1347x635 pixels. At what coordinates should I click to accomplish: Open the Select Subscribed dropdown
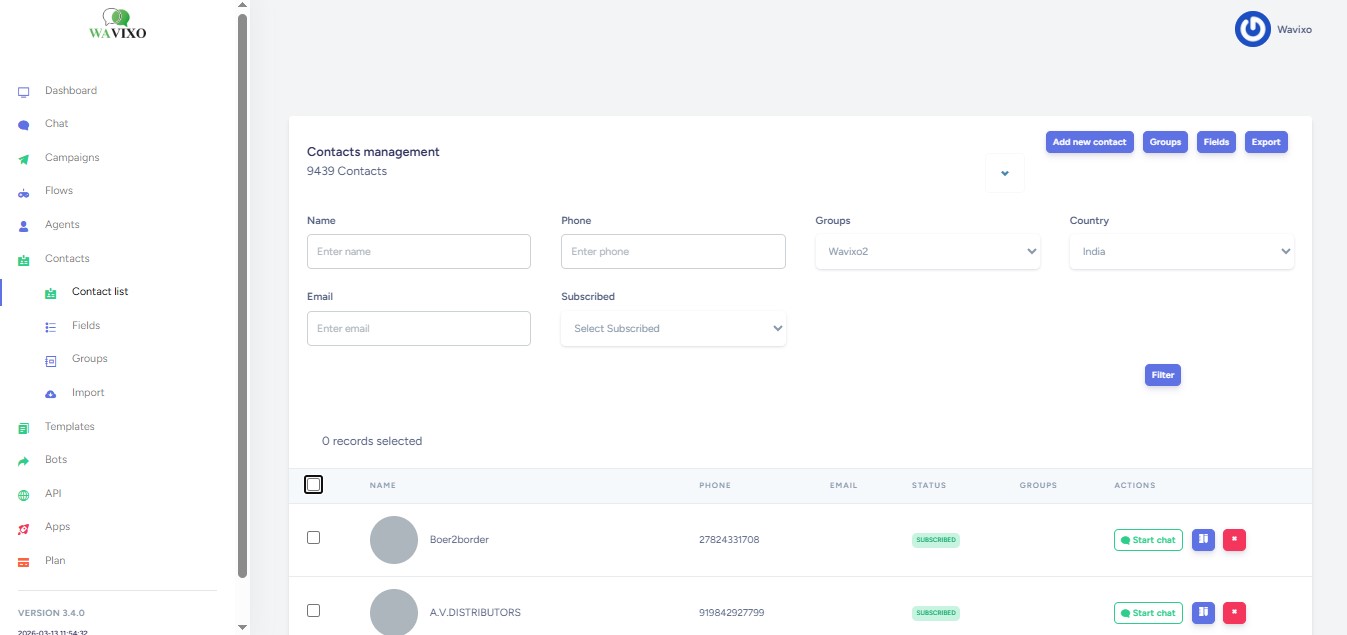point(673,328)
